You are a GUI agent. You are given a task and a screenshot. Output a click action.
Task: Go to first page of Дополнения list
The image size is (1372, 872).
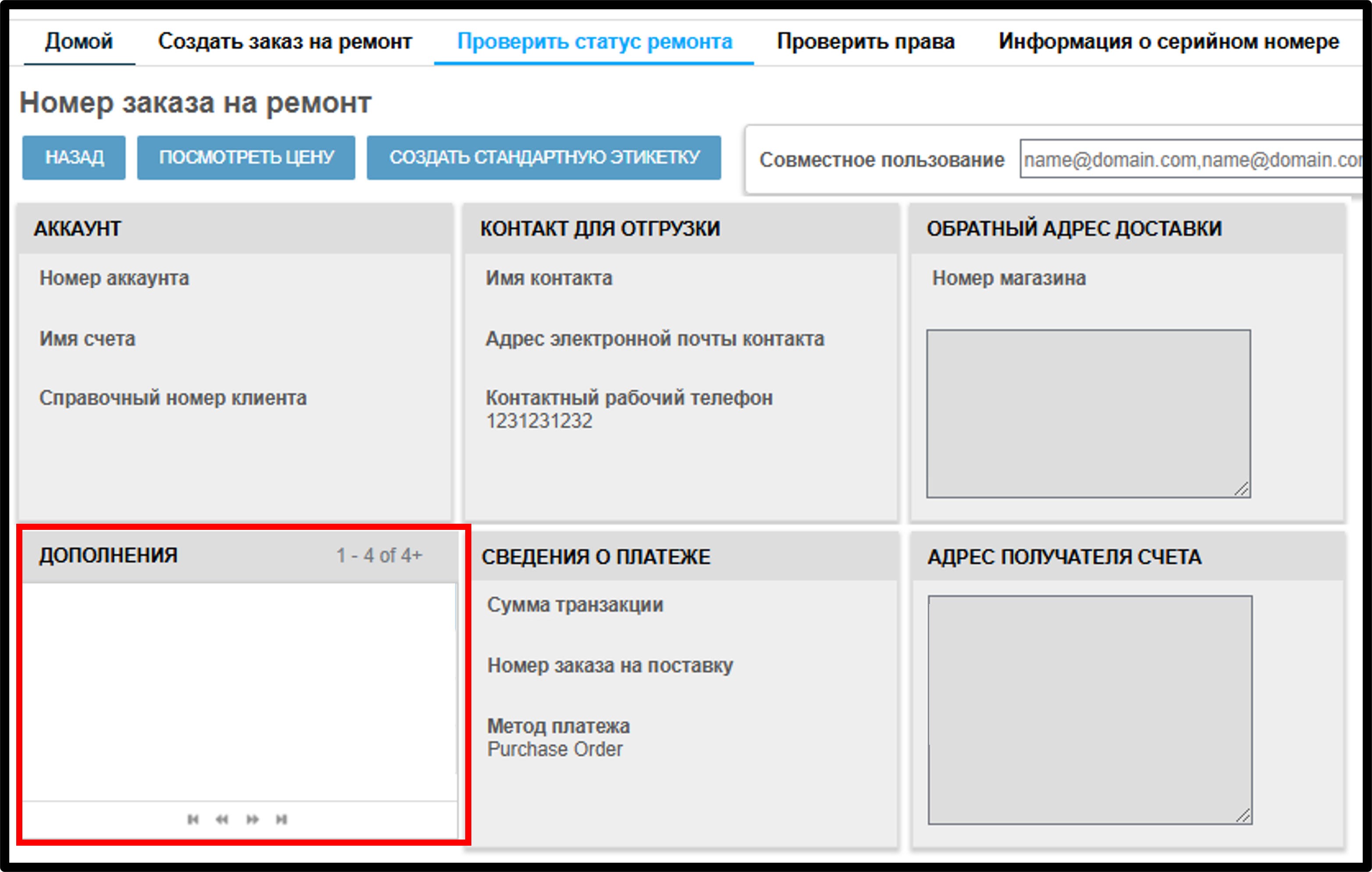tap(193, 819)
